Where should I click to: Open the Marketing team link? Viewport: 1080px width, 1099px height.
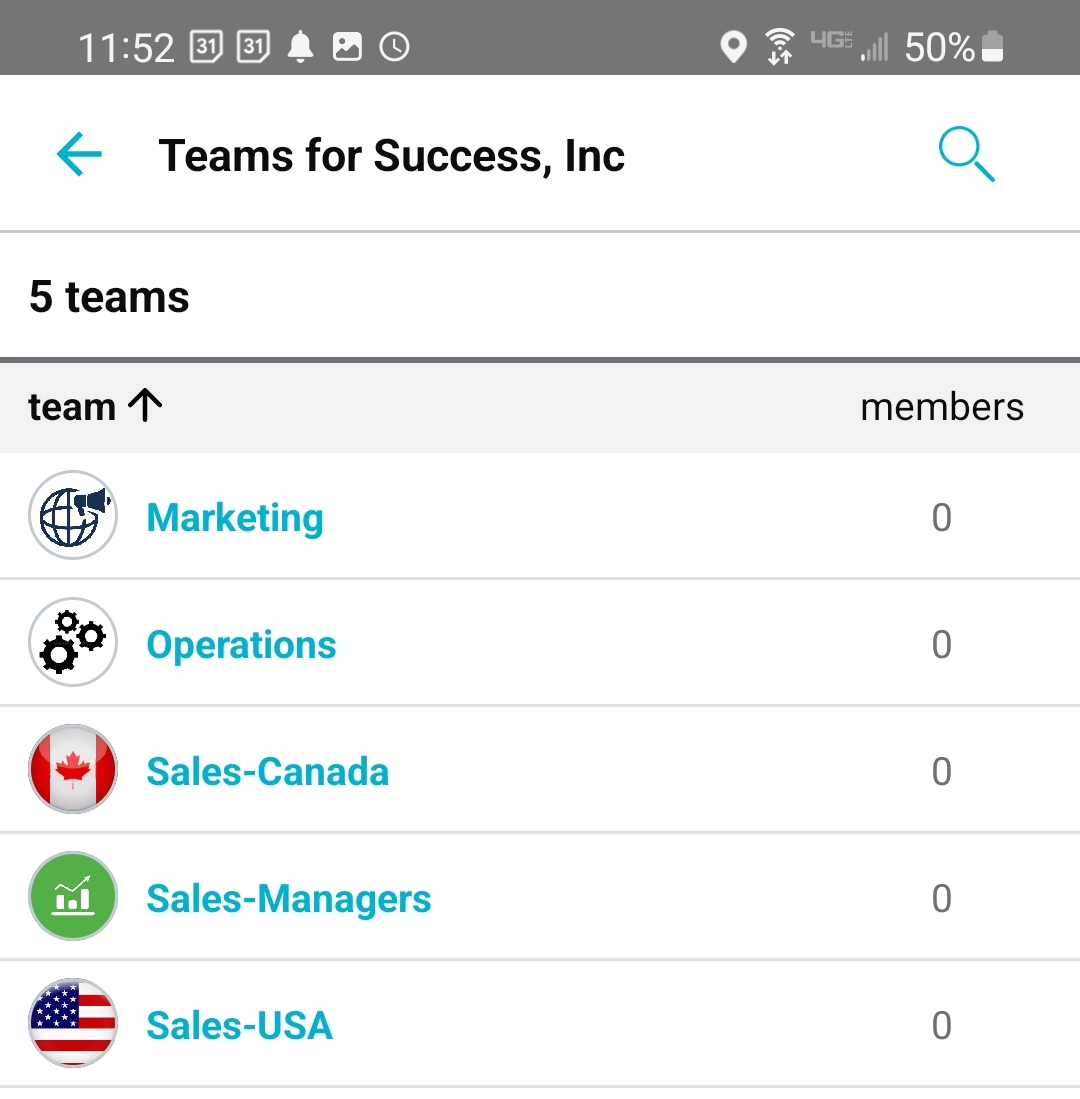coord(235,519)
